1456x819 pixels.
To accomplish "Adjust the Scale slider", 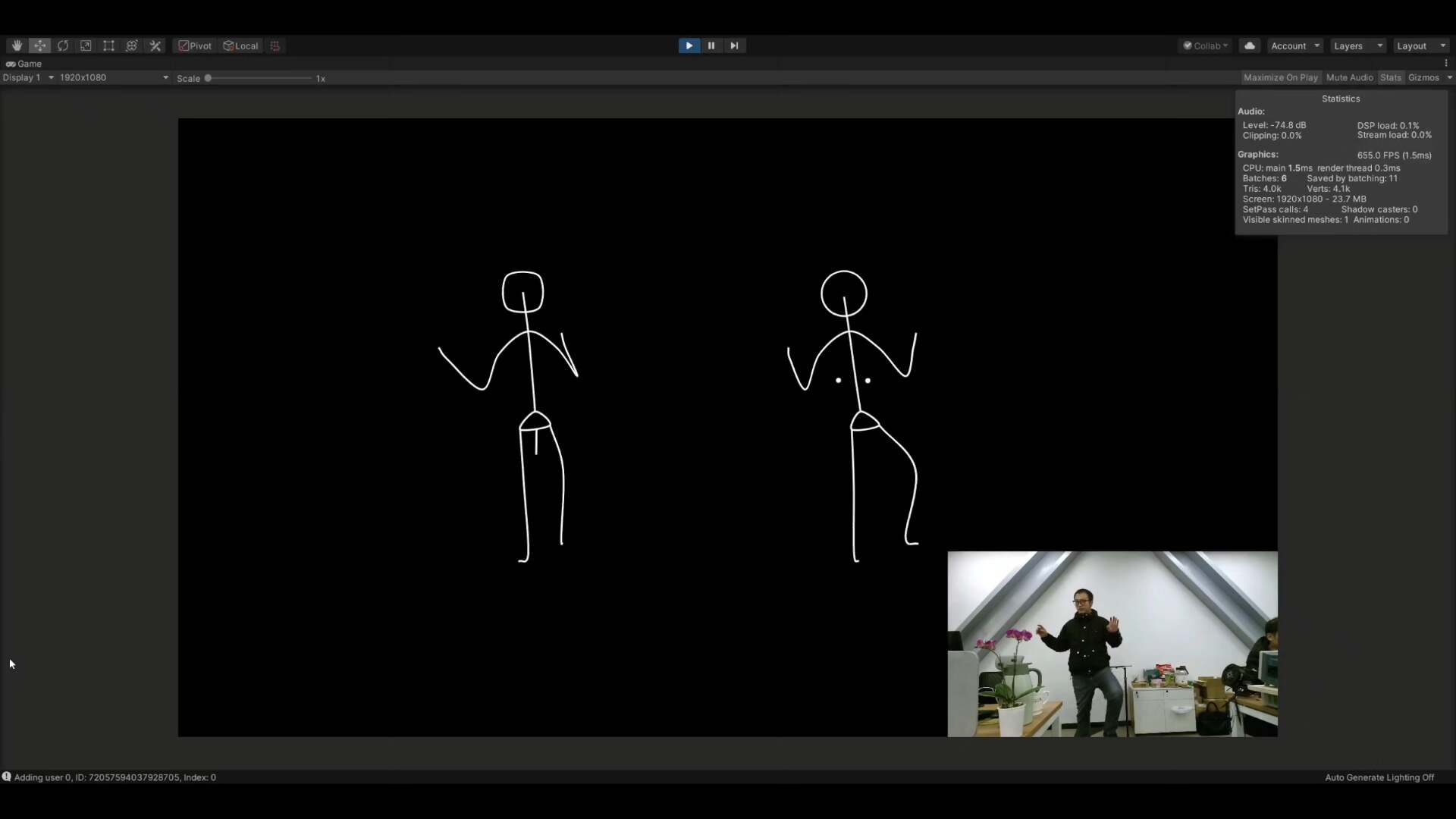I will (x=208, y=78).
